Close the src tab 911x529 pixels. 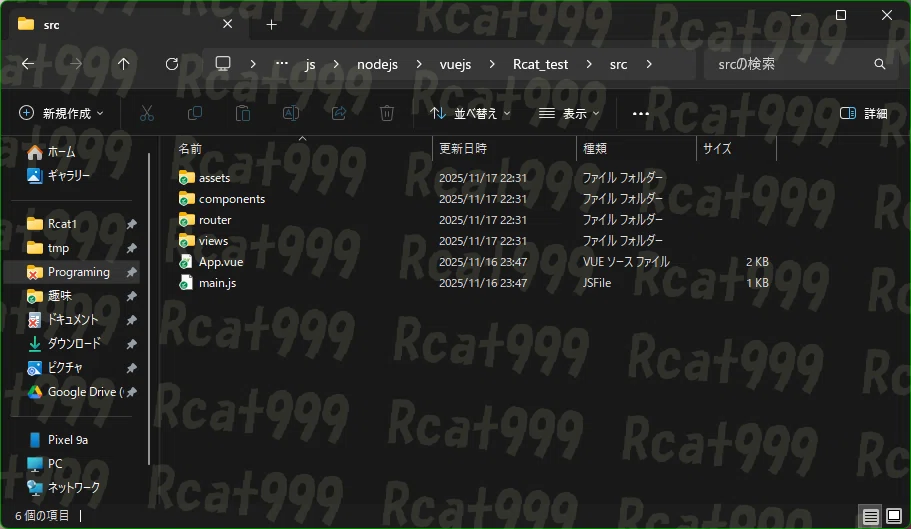228,24
